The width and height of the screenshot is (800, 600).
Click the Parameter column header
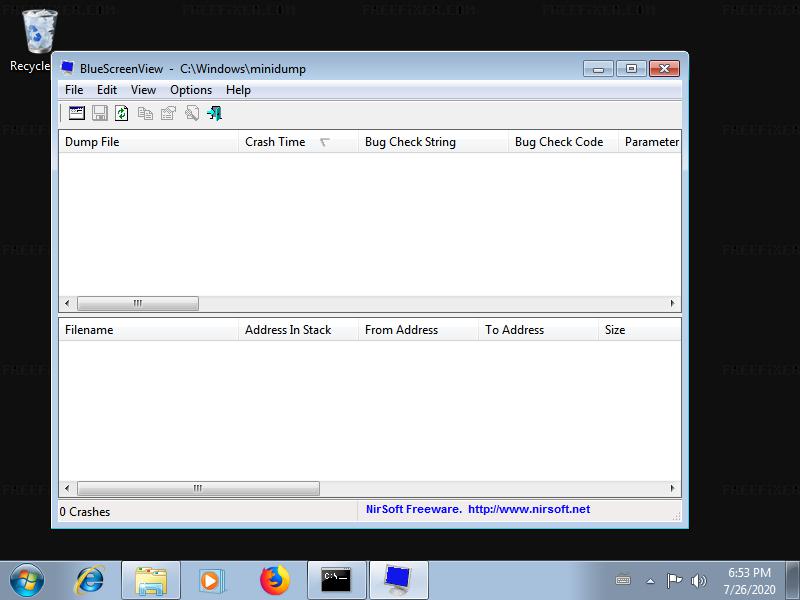pos(649,142)
